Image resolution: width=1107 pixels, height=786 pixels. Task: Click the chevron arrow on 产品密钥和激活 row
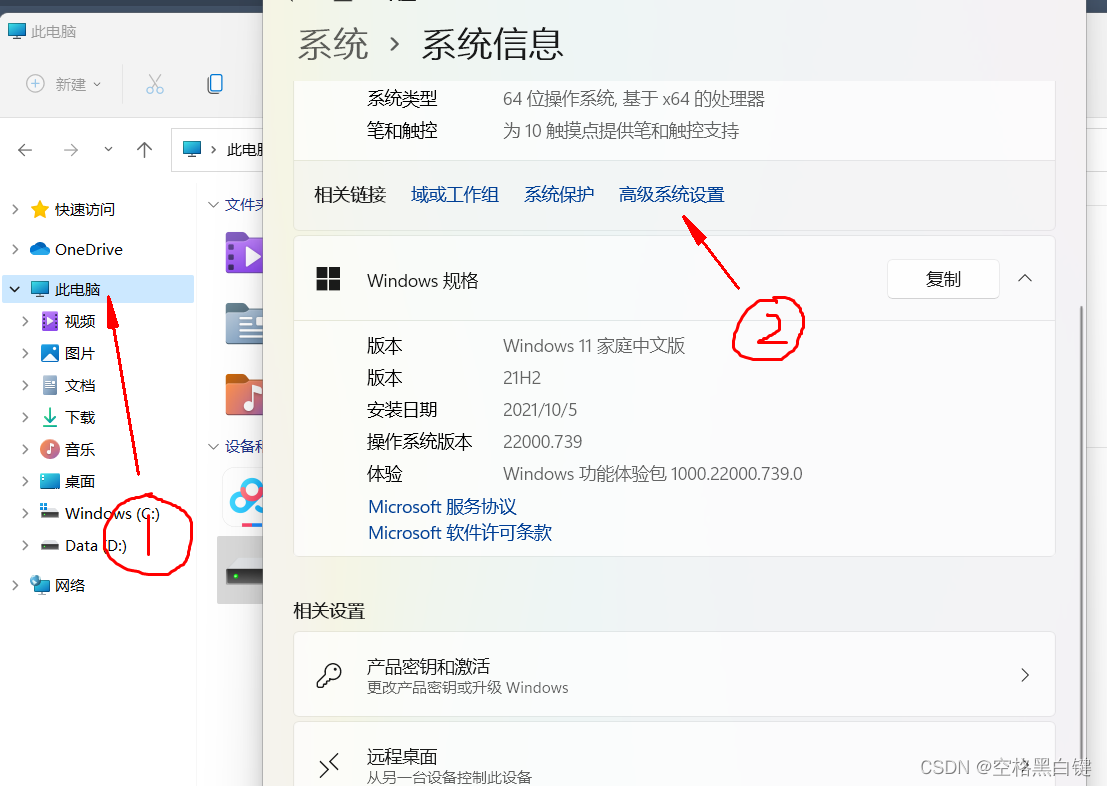1024,675
